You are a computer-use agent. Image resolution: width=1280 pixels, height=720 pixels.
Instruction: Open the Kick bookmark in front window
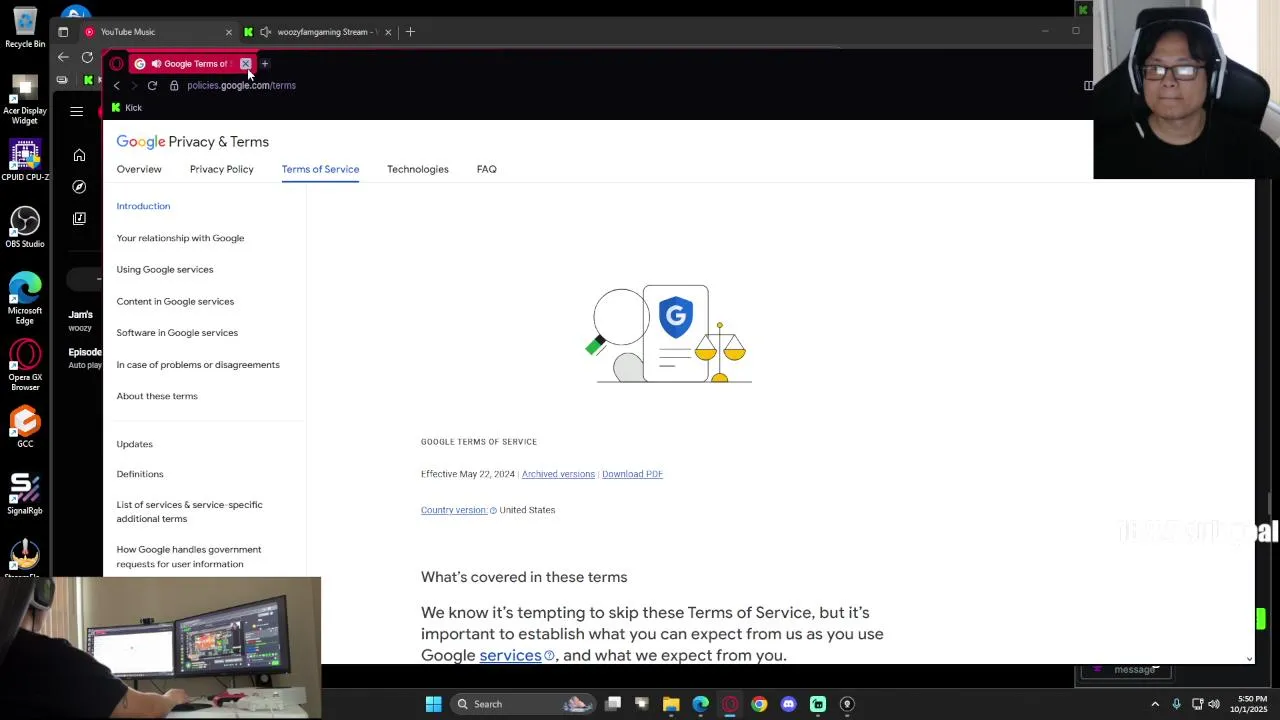pyautogui.click(x=126, y=108)
